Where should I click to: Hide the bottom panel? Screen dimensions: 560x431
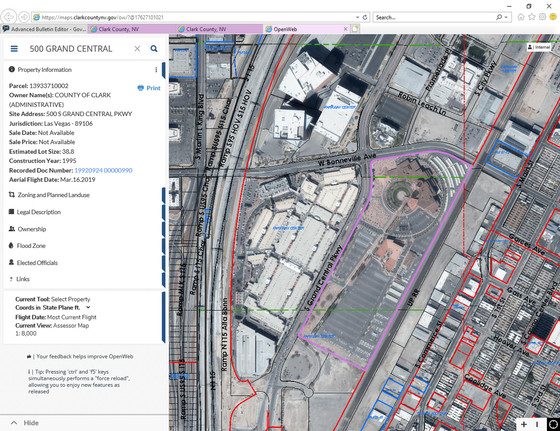[31, 423]
